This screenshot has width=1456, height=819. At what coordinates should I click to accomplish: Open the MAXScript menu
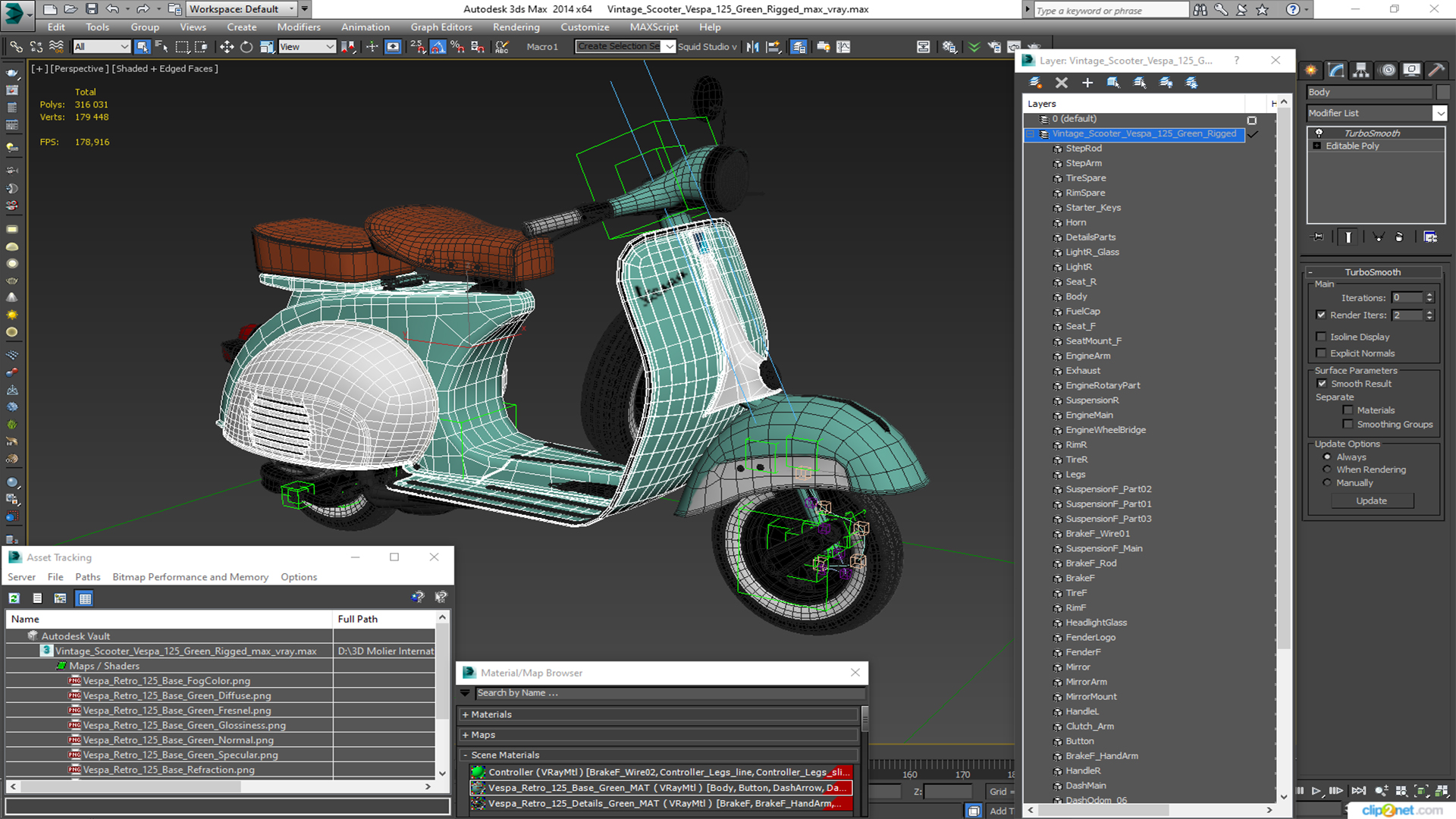coord(654,27)
